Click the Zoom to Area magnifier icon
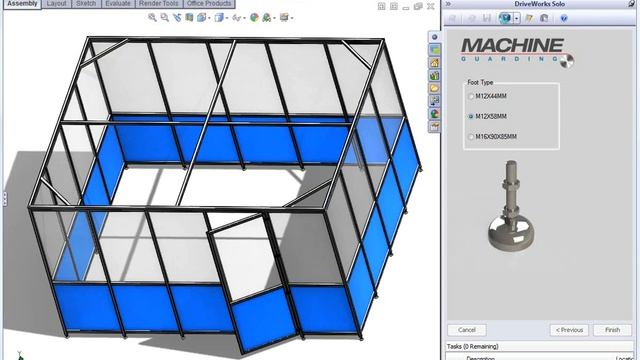Viewport: 640px width, 360px height. tap(164, 18)
